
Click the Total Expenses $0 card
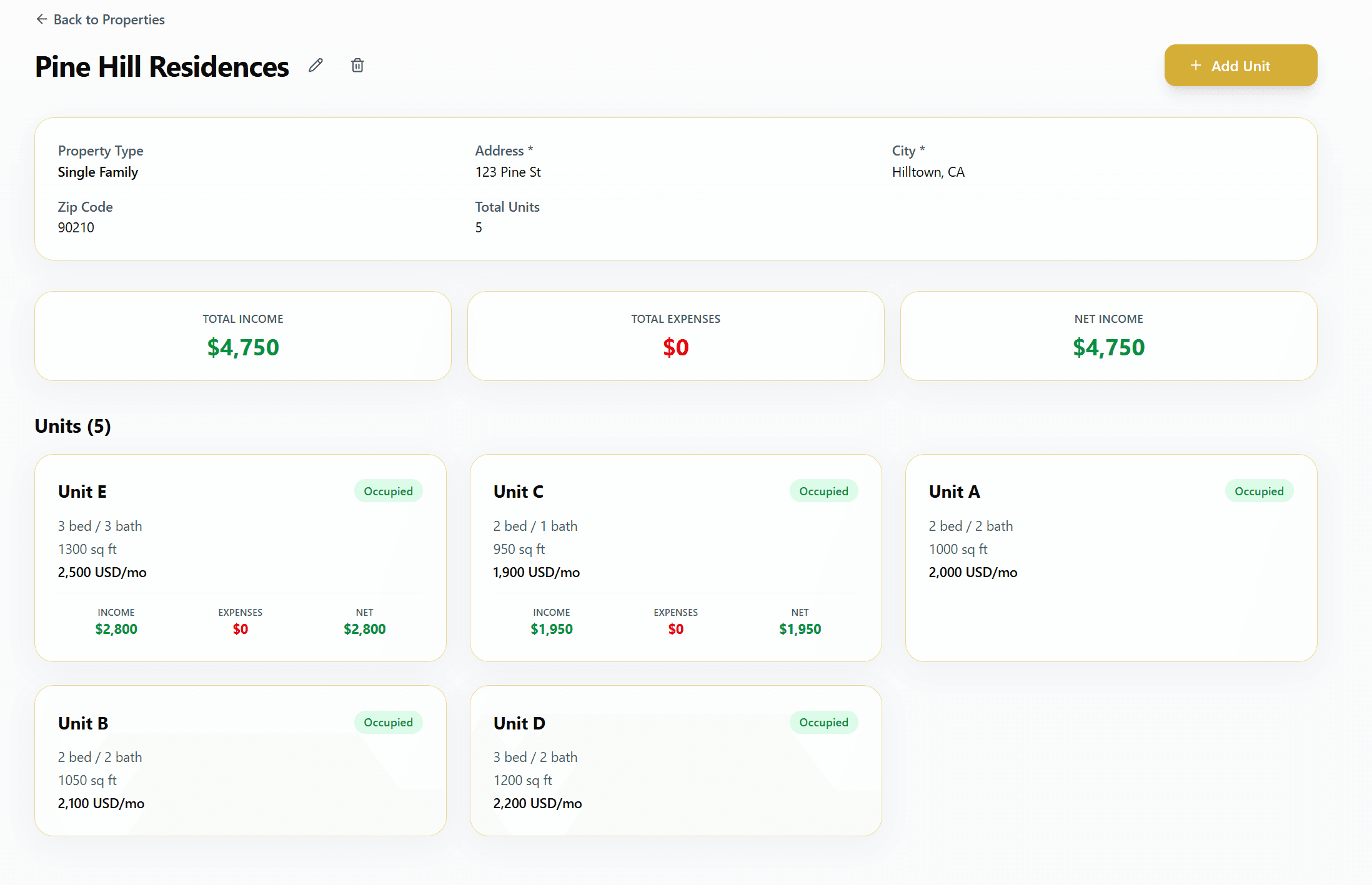[675, 336]
